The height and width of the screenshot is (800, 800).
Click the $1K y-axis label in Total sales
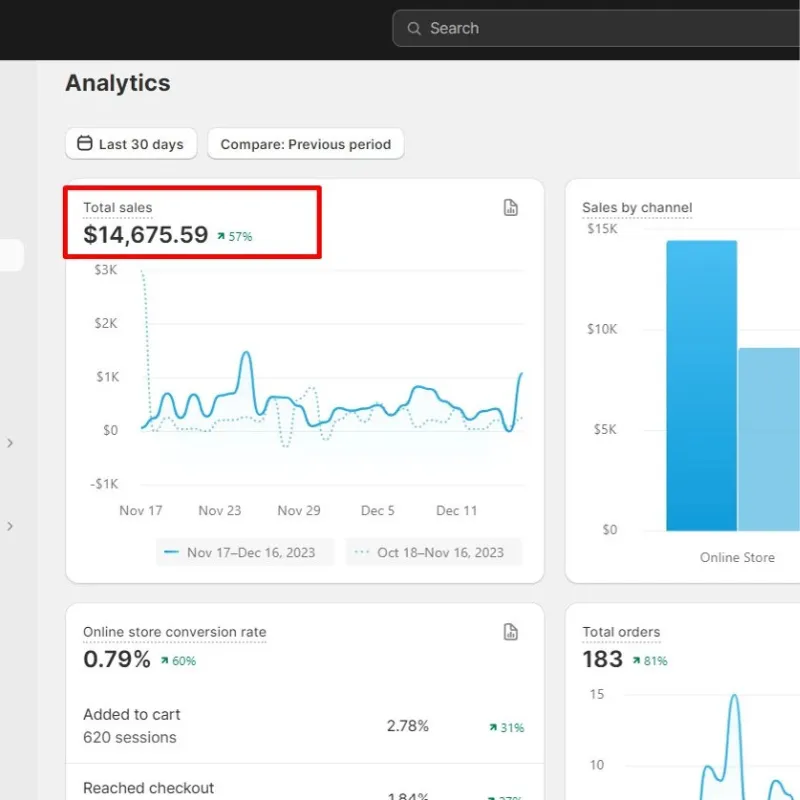click(107, 377)
